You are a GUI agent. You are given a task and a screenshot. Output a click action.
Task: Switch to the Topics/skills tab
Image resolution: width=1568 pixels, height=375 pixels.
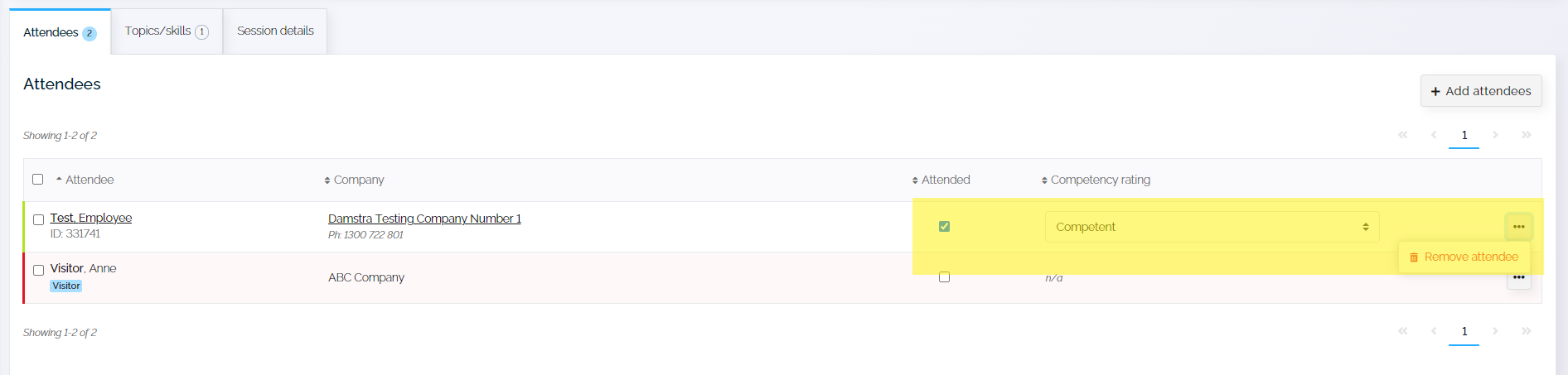point(167,31)
